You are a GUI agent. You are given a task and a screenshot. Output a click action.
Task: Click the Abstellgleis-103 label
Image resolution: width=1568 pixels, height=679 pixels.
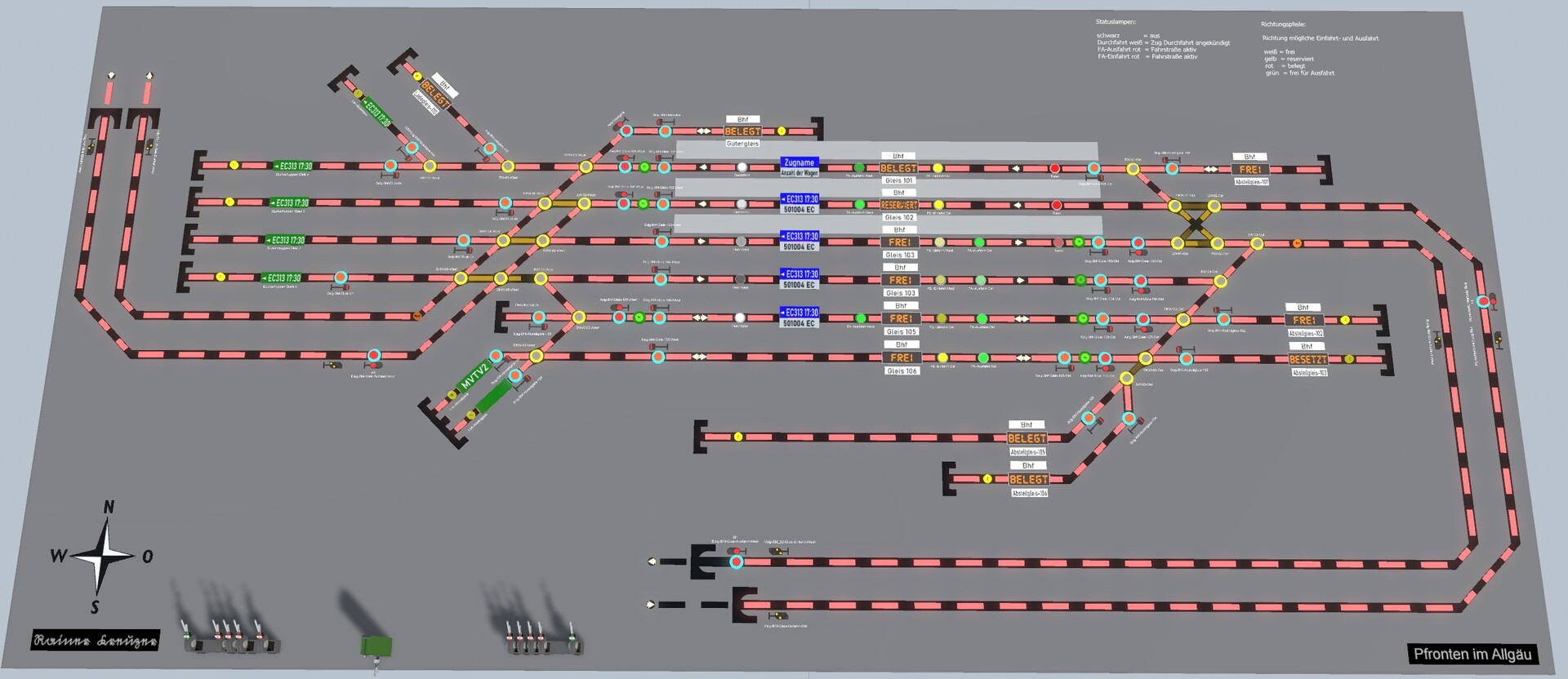1309,372
